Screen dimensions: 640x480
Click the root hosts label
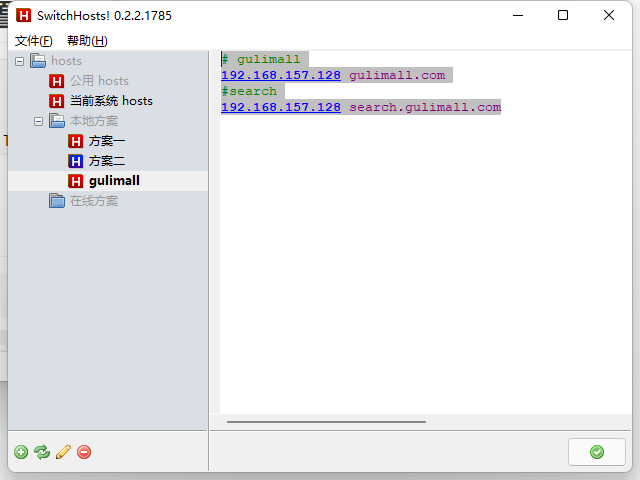(x=67, y=61)
